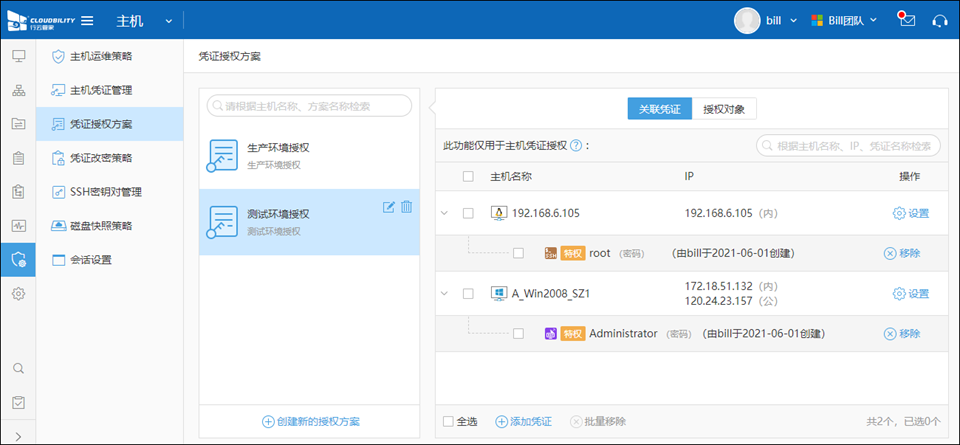Click the trash icon on 测试环境授权
This screenshot has width=960, height=445.
point(406,207)
